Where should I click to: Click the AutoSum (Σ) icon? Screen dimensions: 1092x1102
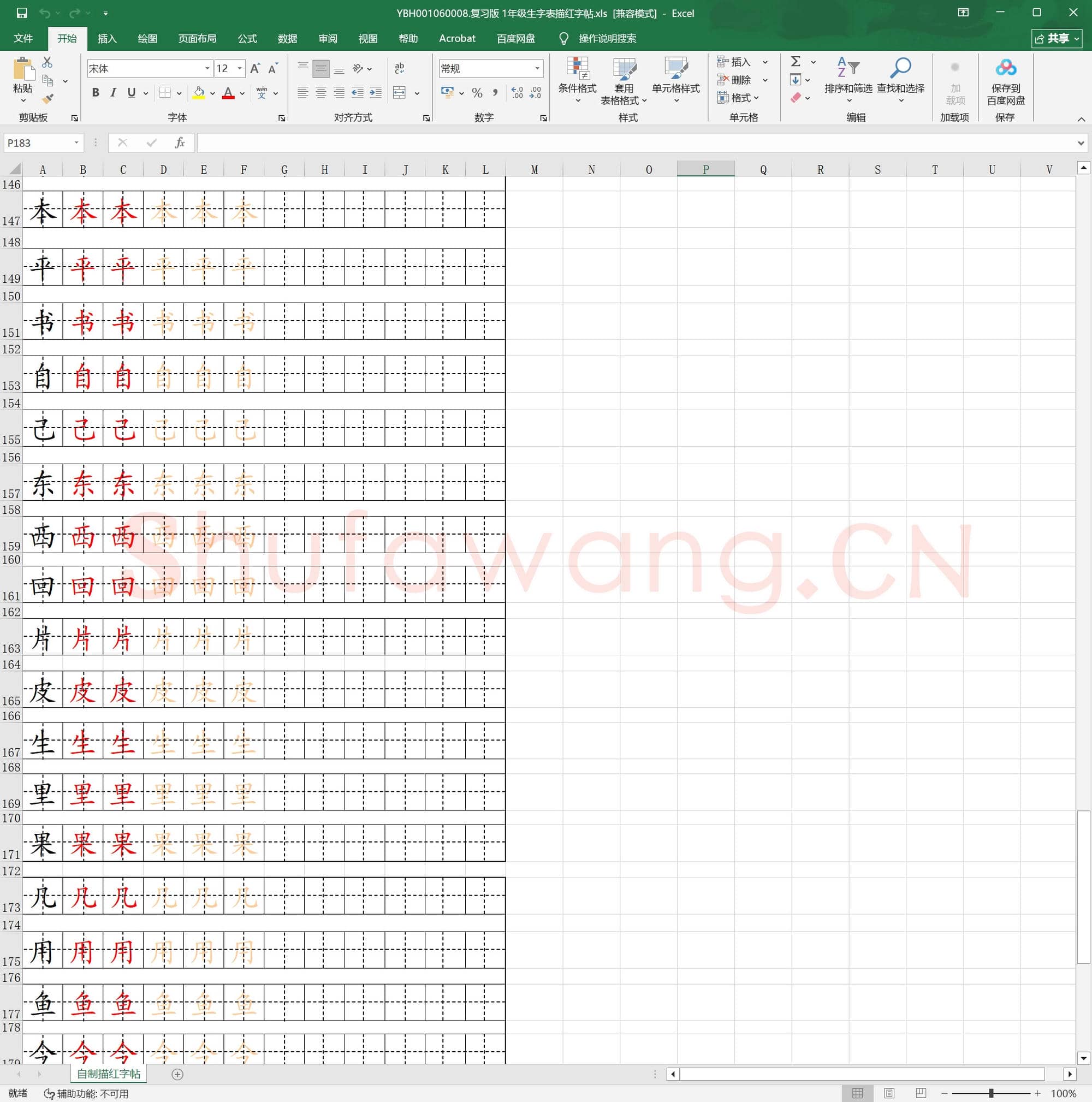tap(795, 62)
